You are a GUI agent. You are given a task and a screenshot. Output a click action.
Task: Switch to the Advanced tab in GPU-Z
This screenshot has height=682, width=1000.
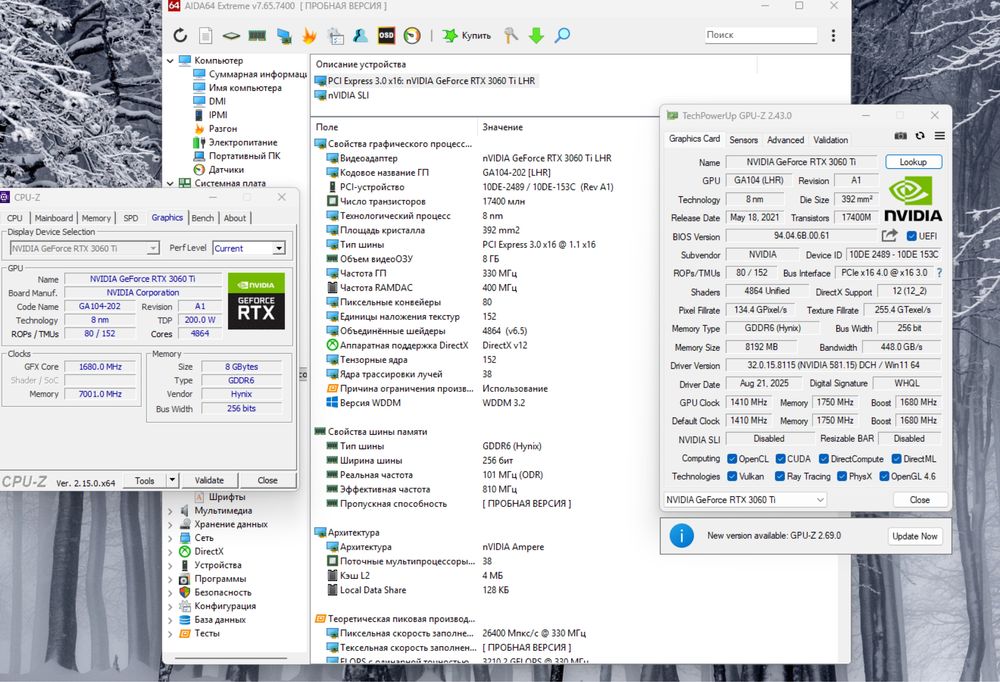point(786,140)
